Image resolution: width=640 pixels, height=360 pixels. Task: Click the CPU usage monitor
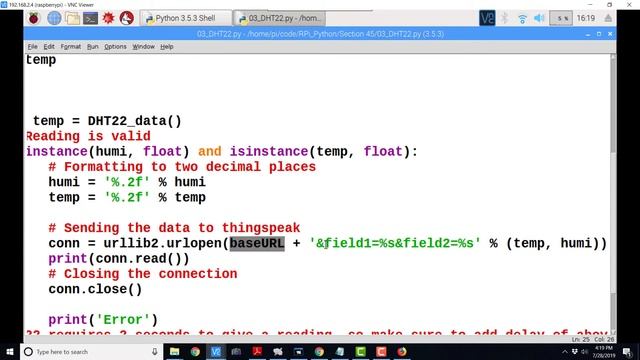(561, 18)
